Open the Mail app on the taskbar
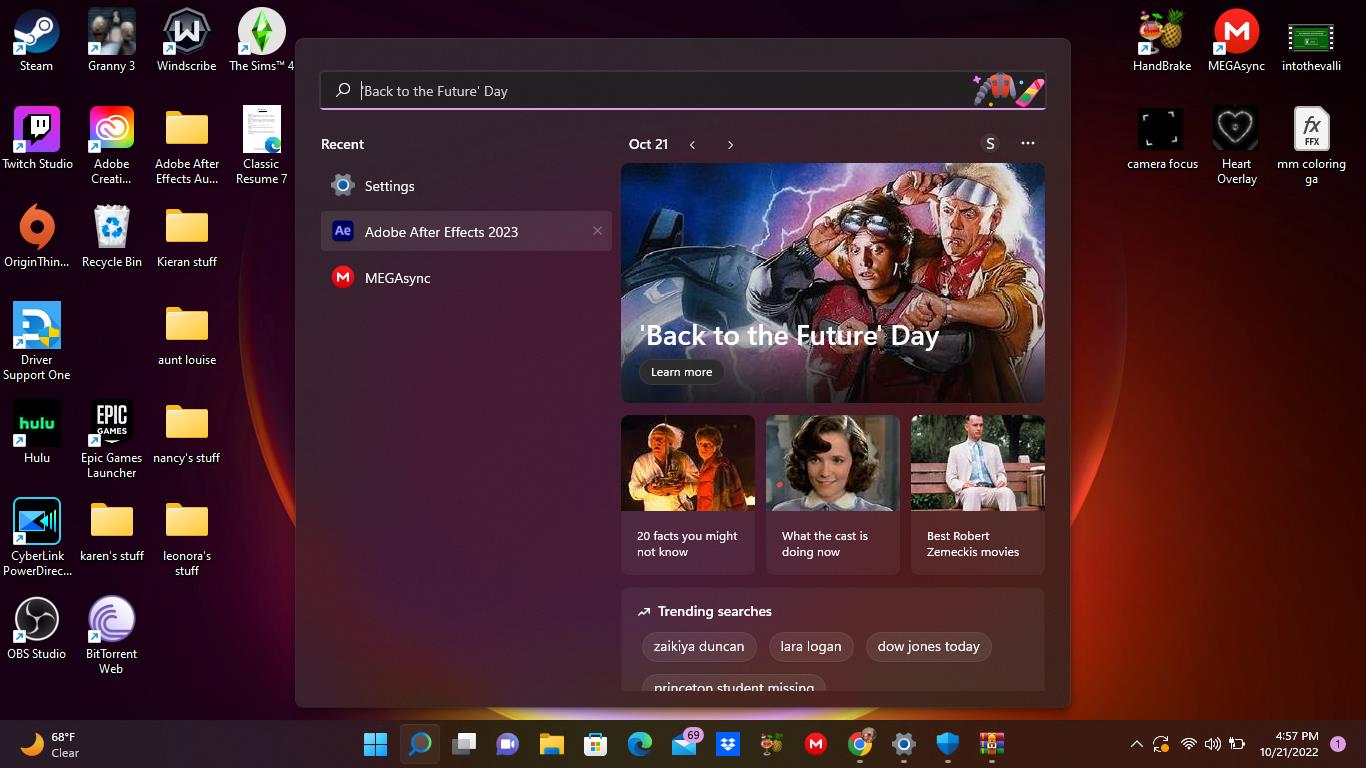This screenshot has width=1366, height=768. tap(684, 744)
